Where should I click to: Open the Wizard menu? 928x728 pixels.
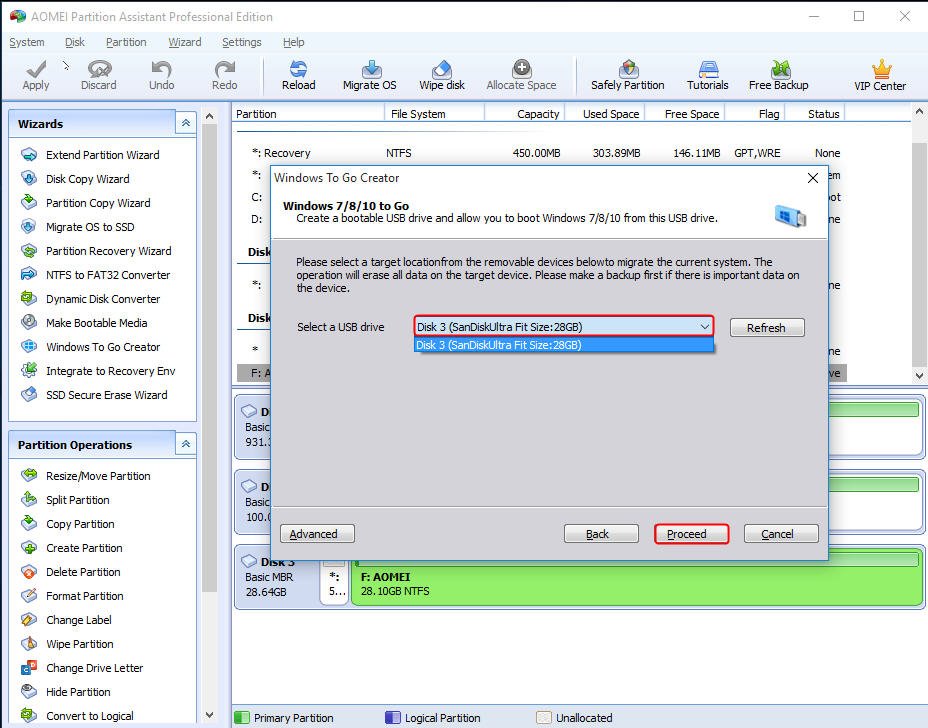pos(185,42)
